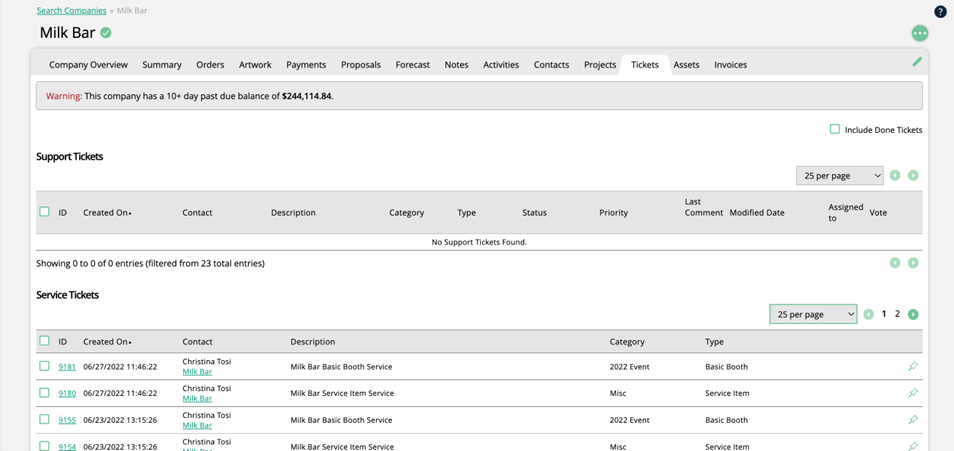Sort Support Tickets by Status column
The image size is (954, 451).
pyautogui.click(x=534, y=213)
